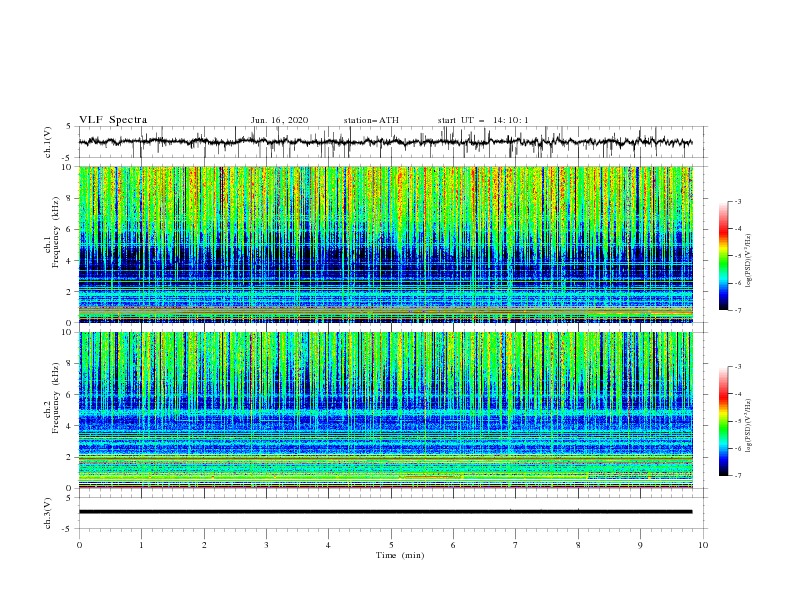
Task: Click the ch.2 spectrogram color bar
Action: [723, 421]
